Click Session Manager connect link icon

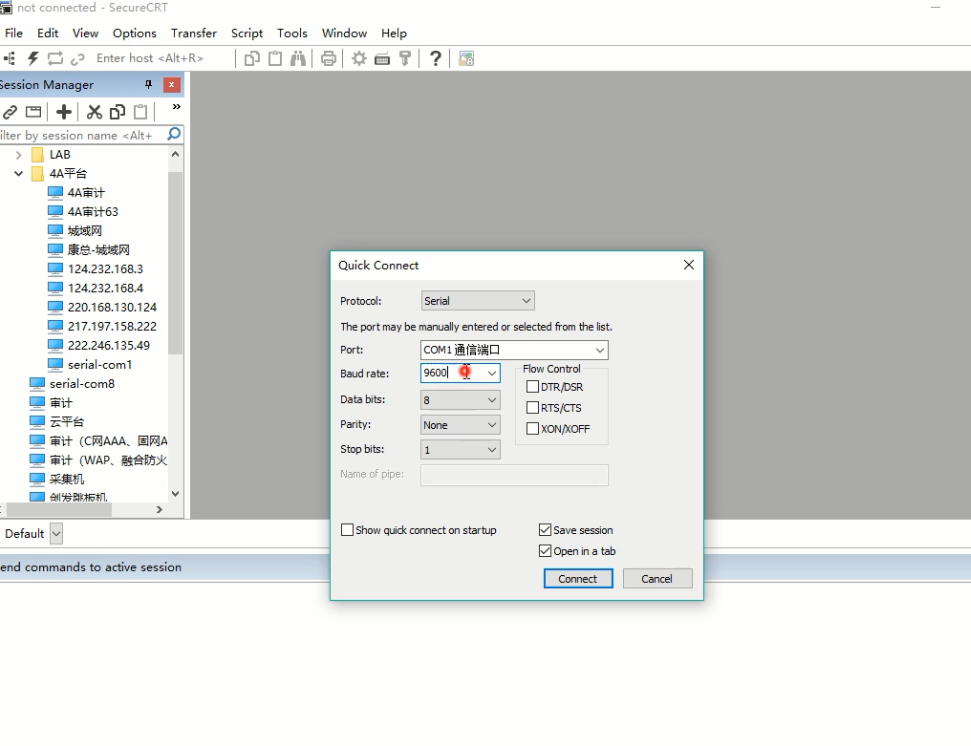tap(10, 112)
